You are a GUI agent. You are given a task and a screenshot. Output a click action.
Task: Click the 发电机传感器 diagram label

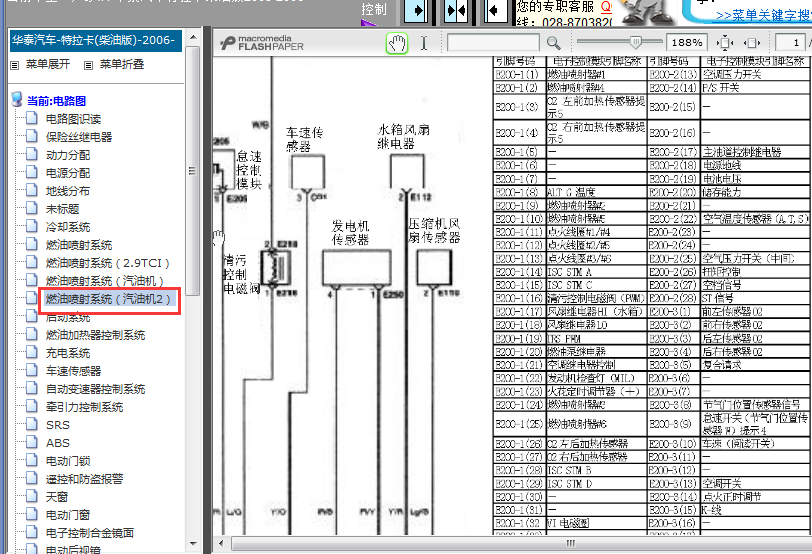(x=351, y=232)
